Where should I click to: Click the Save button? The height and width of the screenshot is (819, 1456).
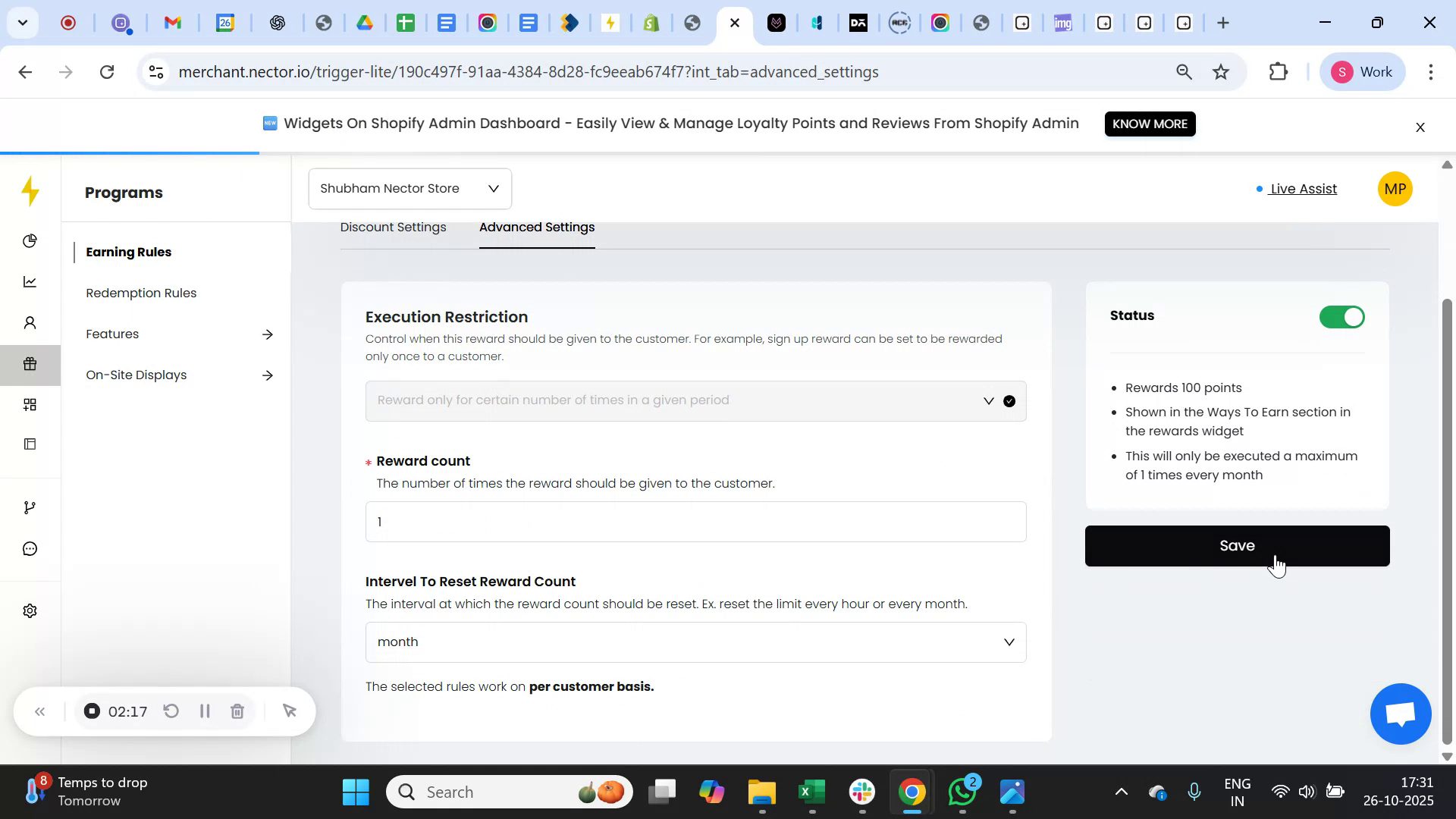[x=1237, y=545]
